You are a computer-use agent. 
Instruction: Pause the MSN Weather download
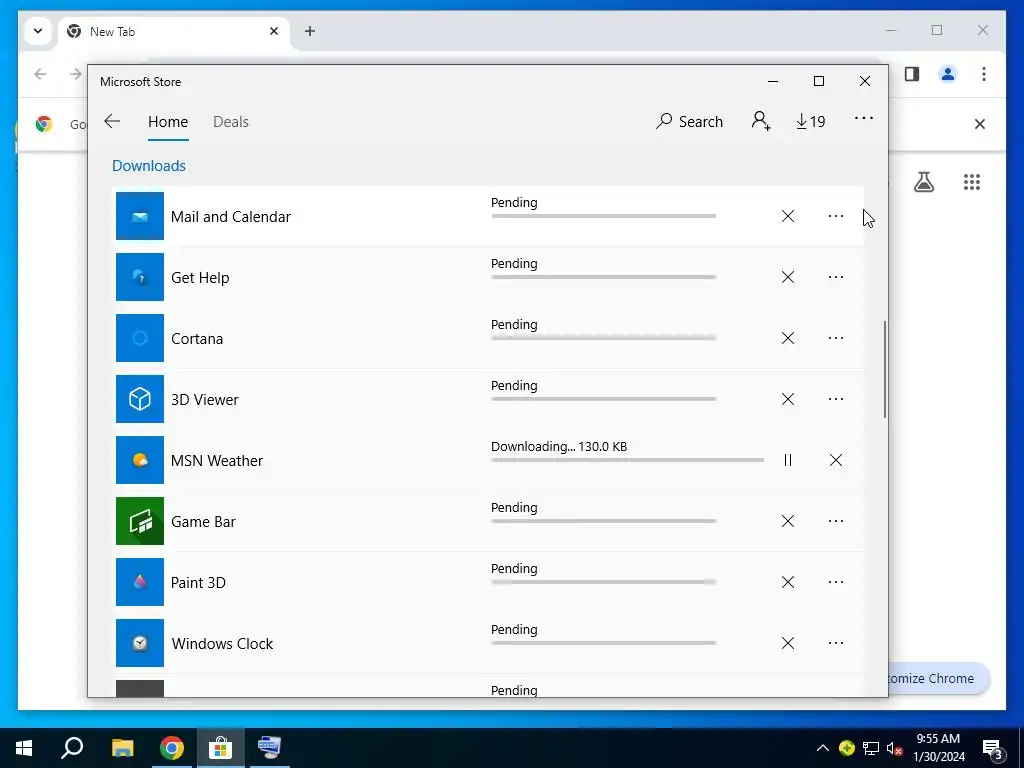pos(788,460)
